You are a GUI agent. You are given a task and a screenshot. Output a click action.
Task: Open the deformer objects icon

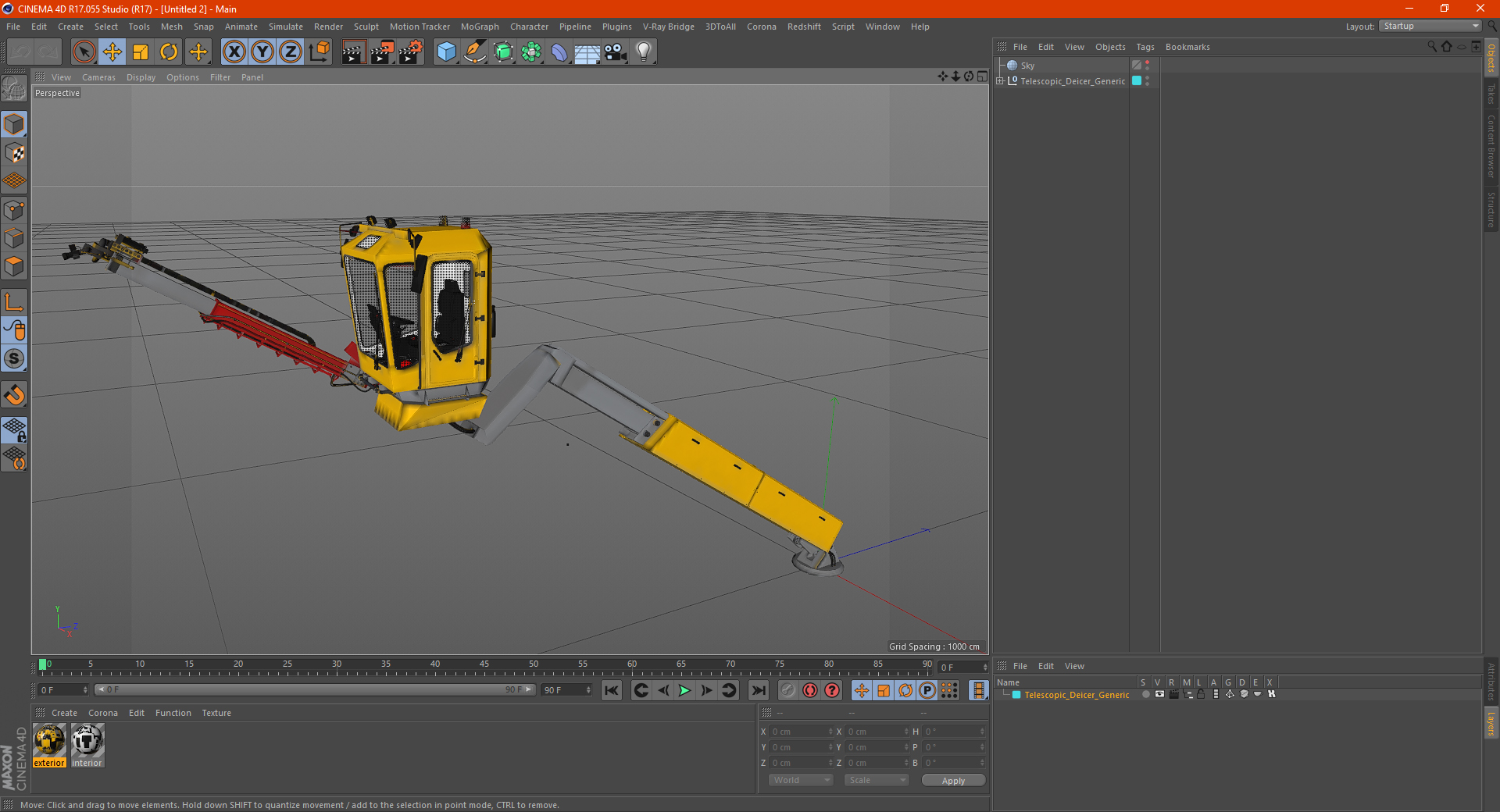tap(559, 52)
